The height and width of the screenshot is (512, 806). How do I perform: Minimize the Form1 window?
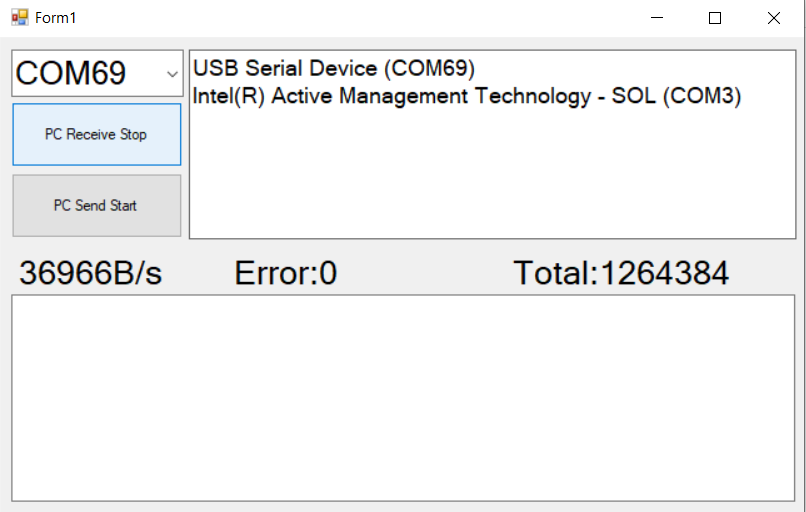(x=657, y=18)
